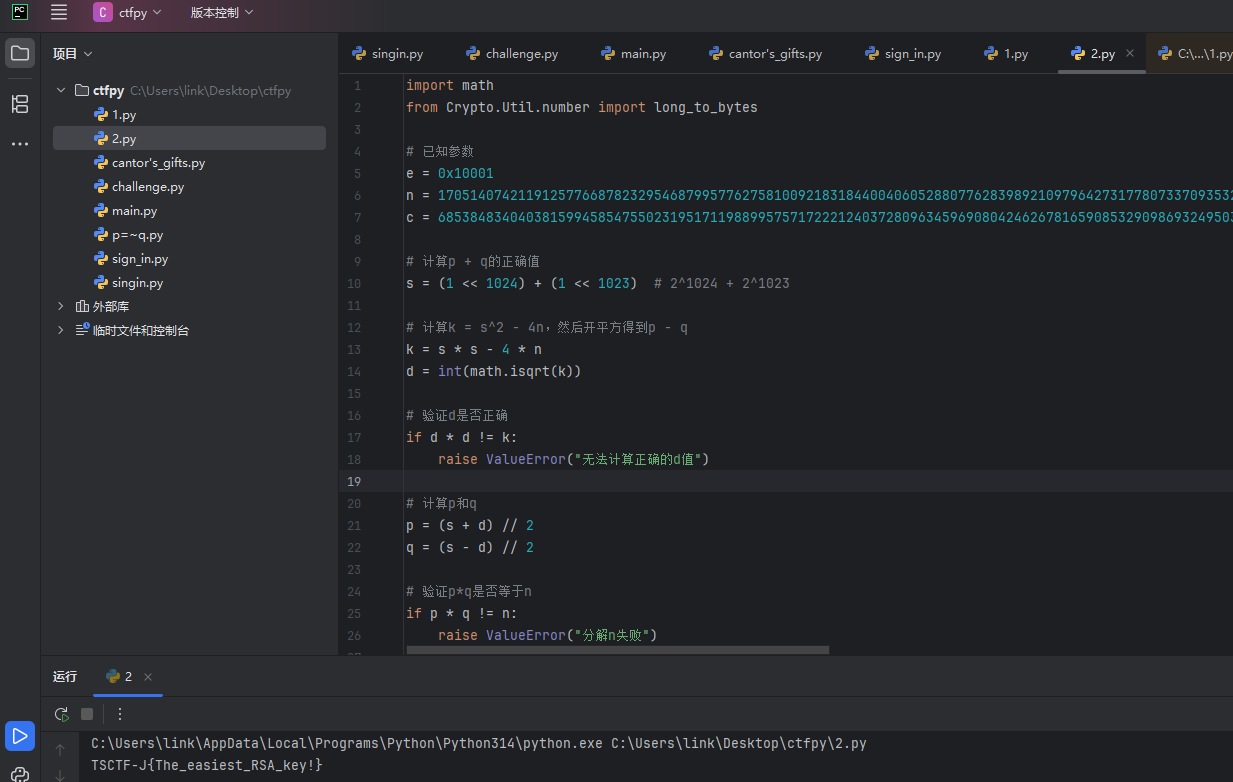Click the More tool windows ellipsis
The width and height of the screenshot is (1233, 782).
coord(20,144)
